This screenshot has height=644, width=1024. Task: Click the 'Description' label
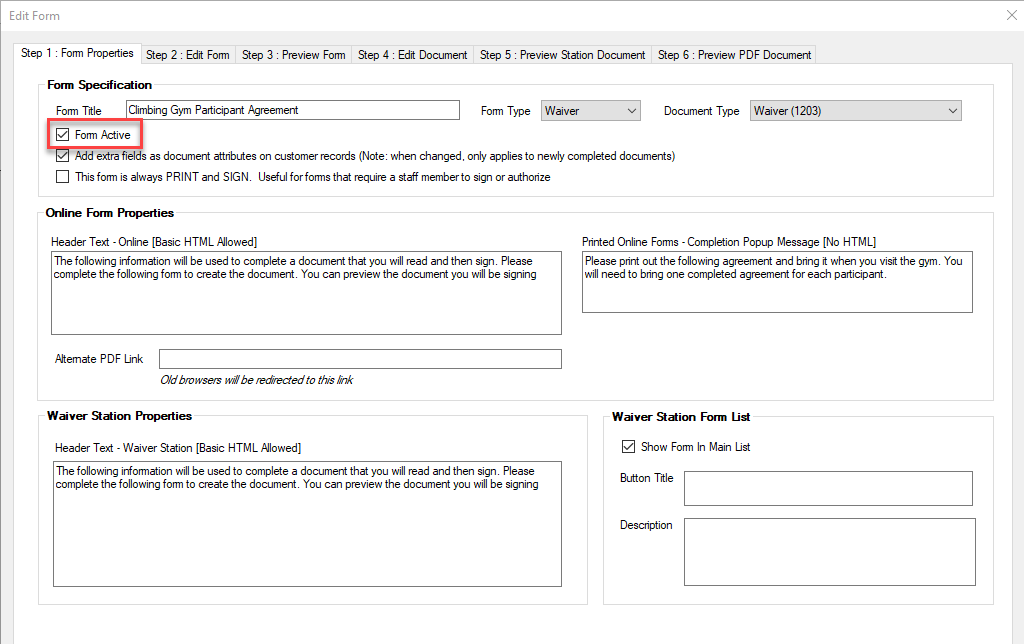pyautogui.click(x=646, y=525)
